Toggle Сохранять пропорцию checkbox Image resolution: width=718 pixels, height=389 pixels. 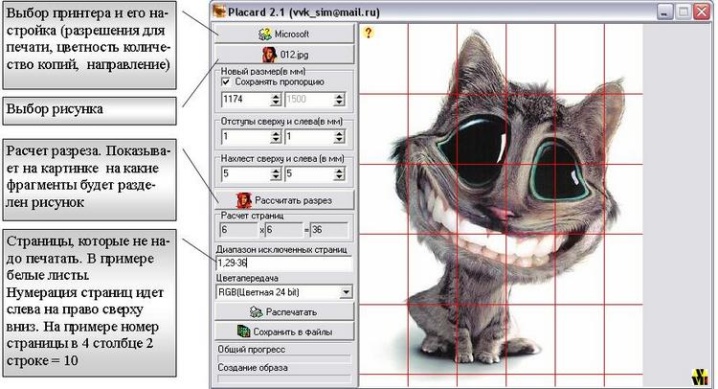click(x=225, y=82)
